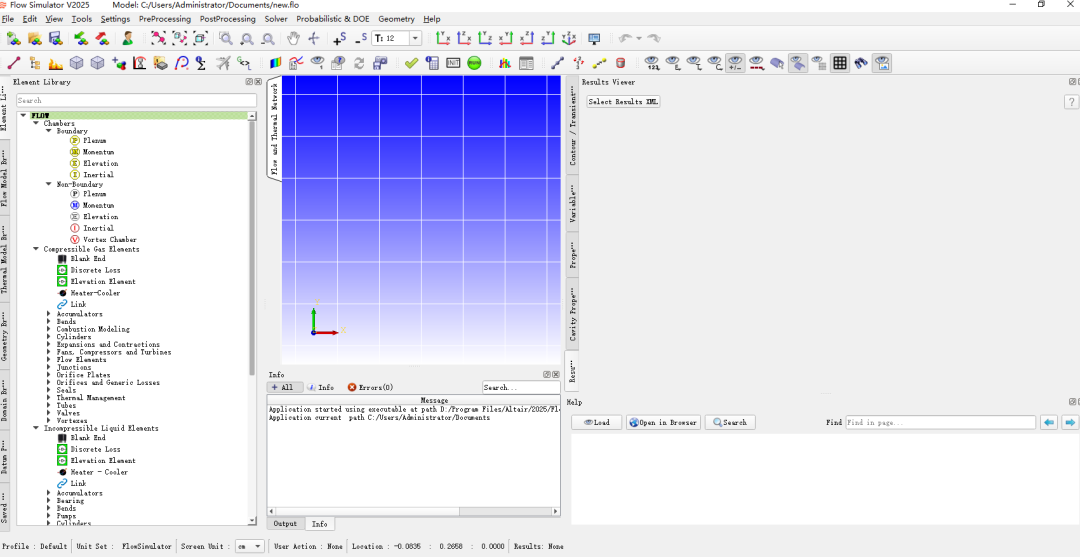This screenshot has width=1080, height=557.
Task: Click the Open in Browser button
Action: pyautogui.click(x=663, y=422)
